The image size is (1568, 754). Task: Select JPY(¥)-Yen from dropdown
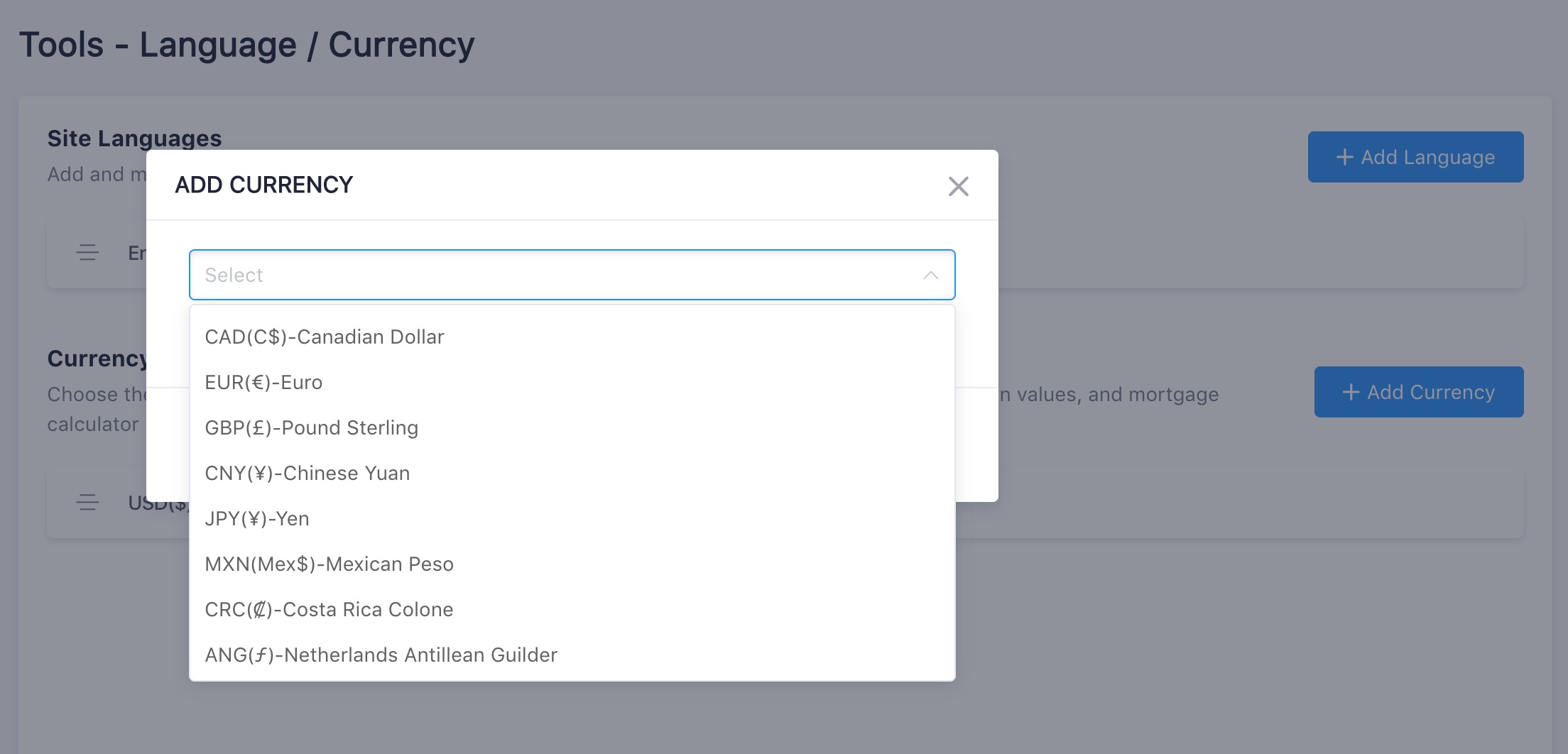(x=572, y=518)
